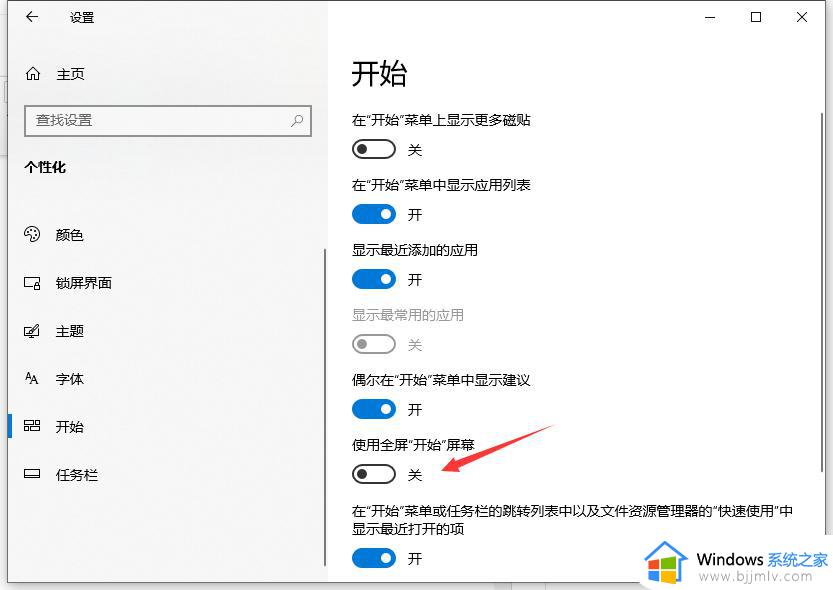Turn off 偶尔在开始菜单中显示建议 toggle

[373, 409]
